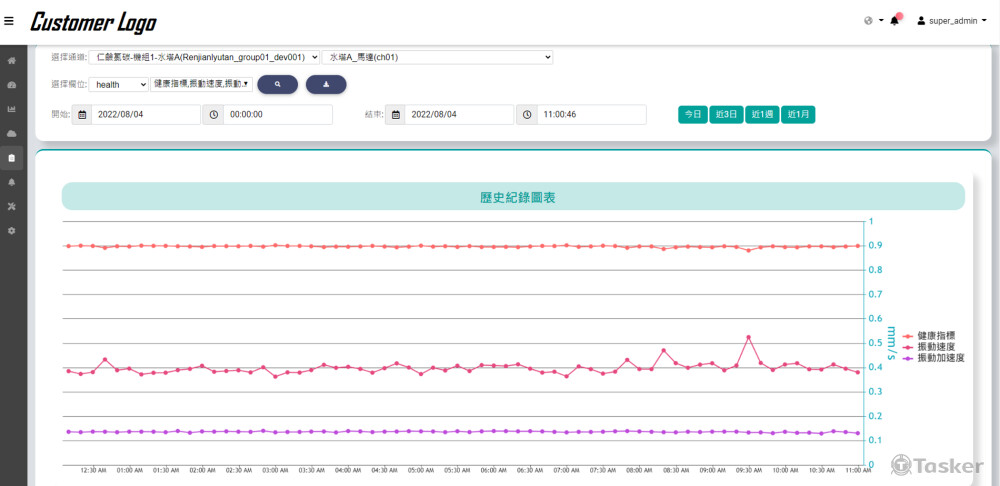Open the hamburger menu
Screen dimensions: 1000x486
[x=9, y=20]
